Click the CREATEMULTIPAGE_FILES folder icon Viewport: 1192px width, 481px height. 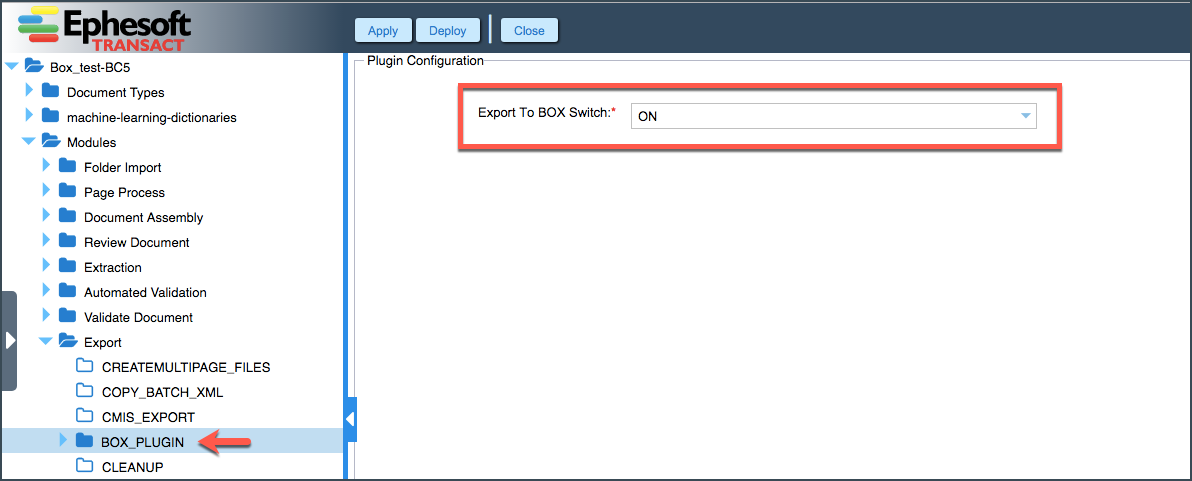coord(85,366)
